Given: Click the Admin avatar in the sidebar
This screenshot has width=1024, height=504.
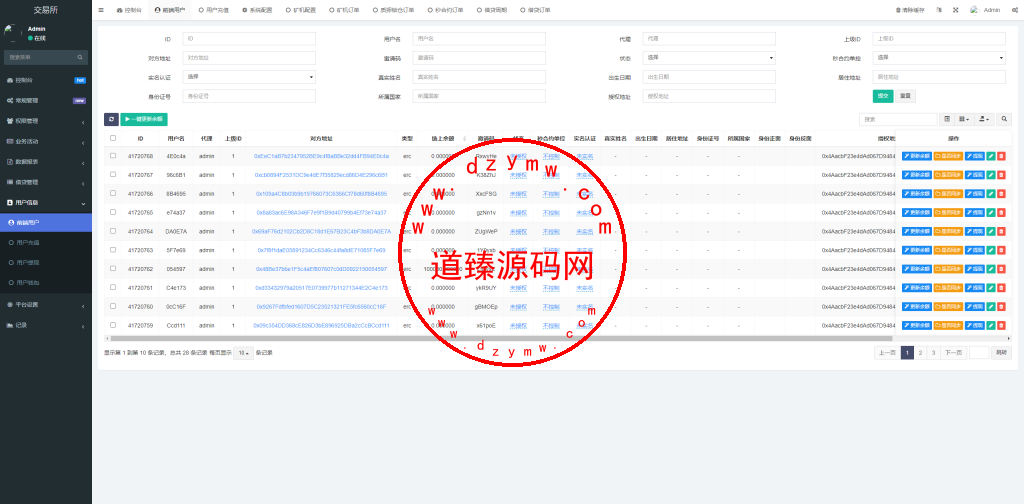Looking at the screenshot, I should point(12,33).
